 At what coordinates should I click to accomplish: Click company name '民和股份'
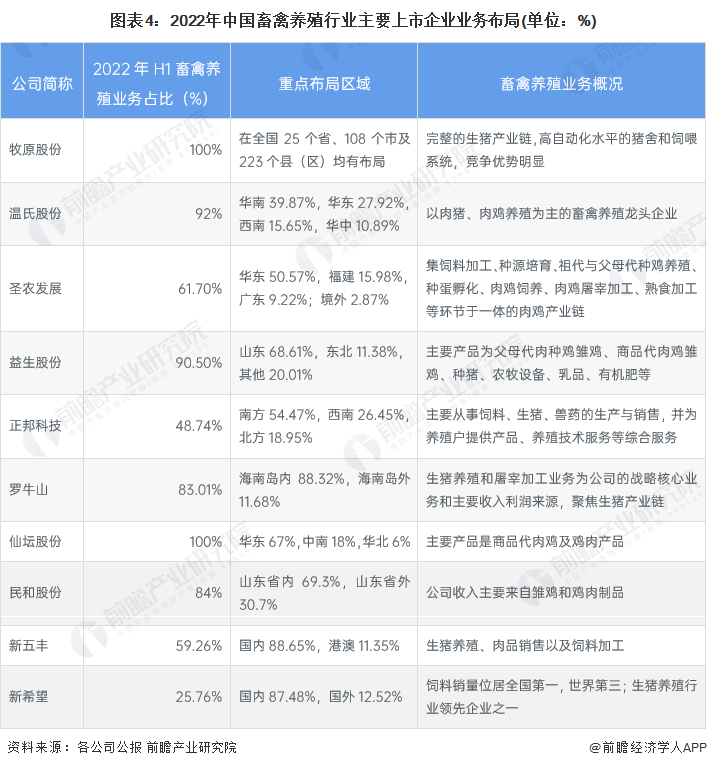[x=35, y=593]
